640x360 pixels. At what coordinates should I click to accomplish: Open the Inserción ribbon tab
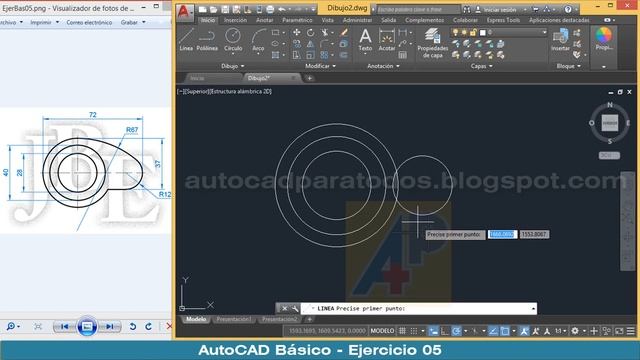tap(236, 20)
